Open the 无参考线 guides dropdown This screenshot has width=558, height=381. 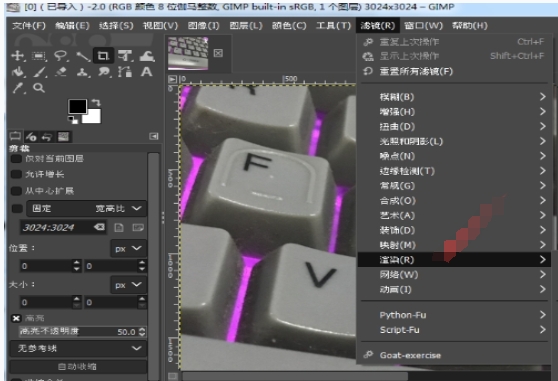coord(78,348)
